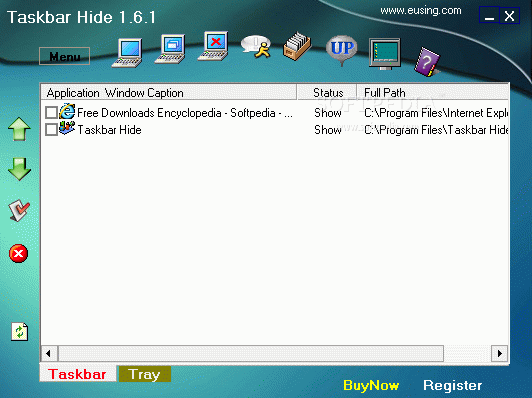Viewport: 532px width, 398px height.
Task: Click the Taskbar Hide app icon in list
Action: [x=67, y=128]
